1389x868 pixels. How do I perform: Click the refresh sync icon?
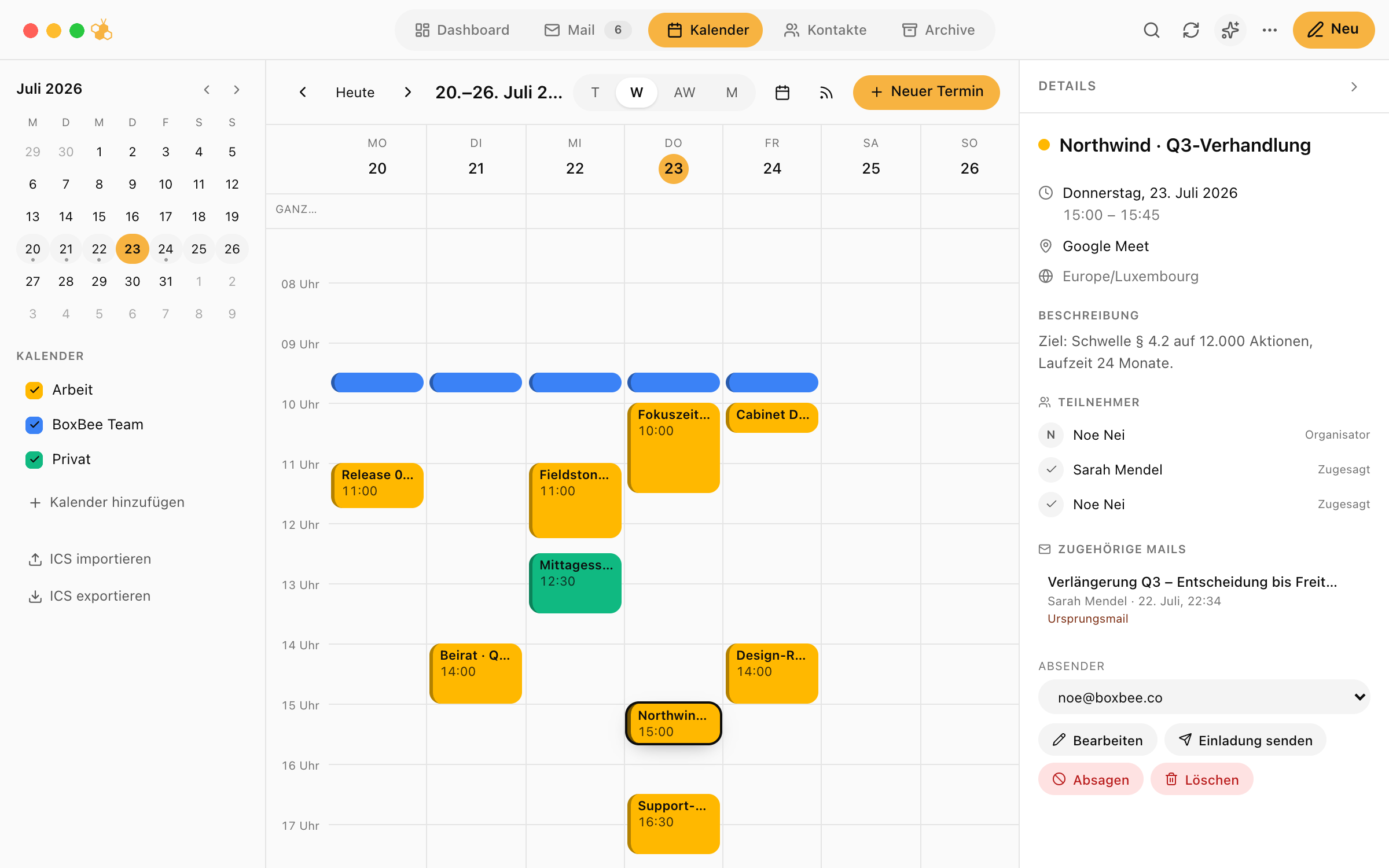(1190, 30)
